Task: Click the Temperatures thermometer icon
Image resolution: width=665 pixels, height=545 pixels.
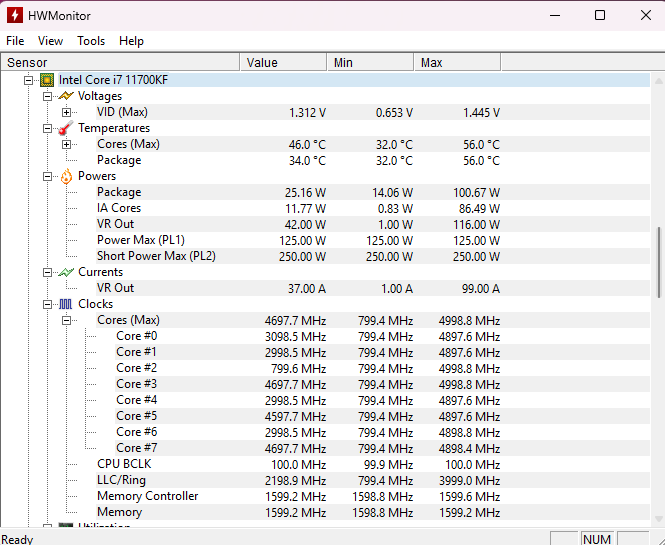Action: (x=66, y=128)
